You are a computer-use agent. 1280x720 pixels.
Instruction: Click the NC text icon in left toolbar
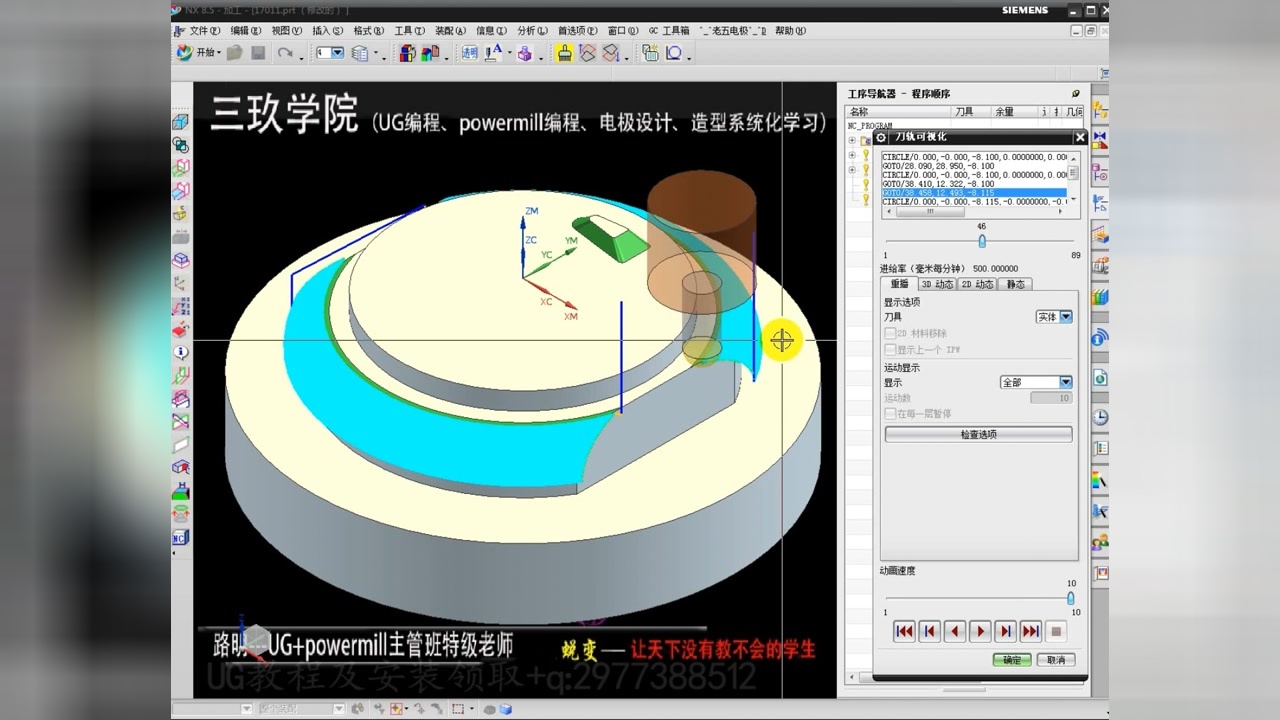click(x=181, y=538)
